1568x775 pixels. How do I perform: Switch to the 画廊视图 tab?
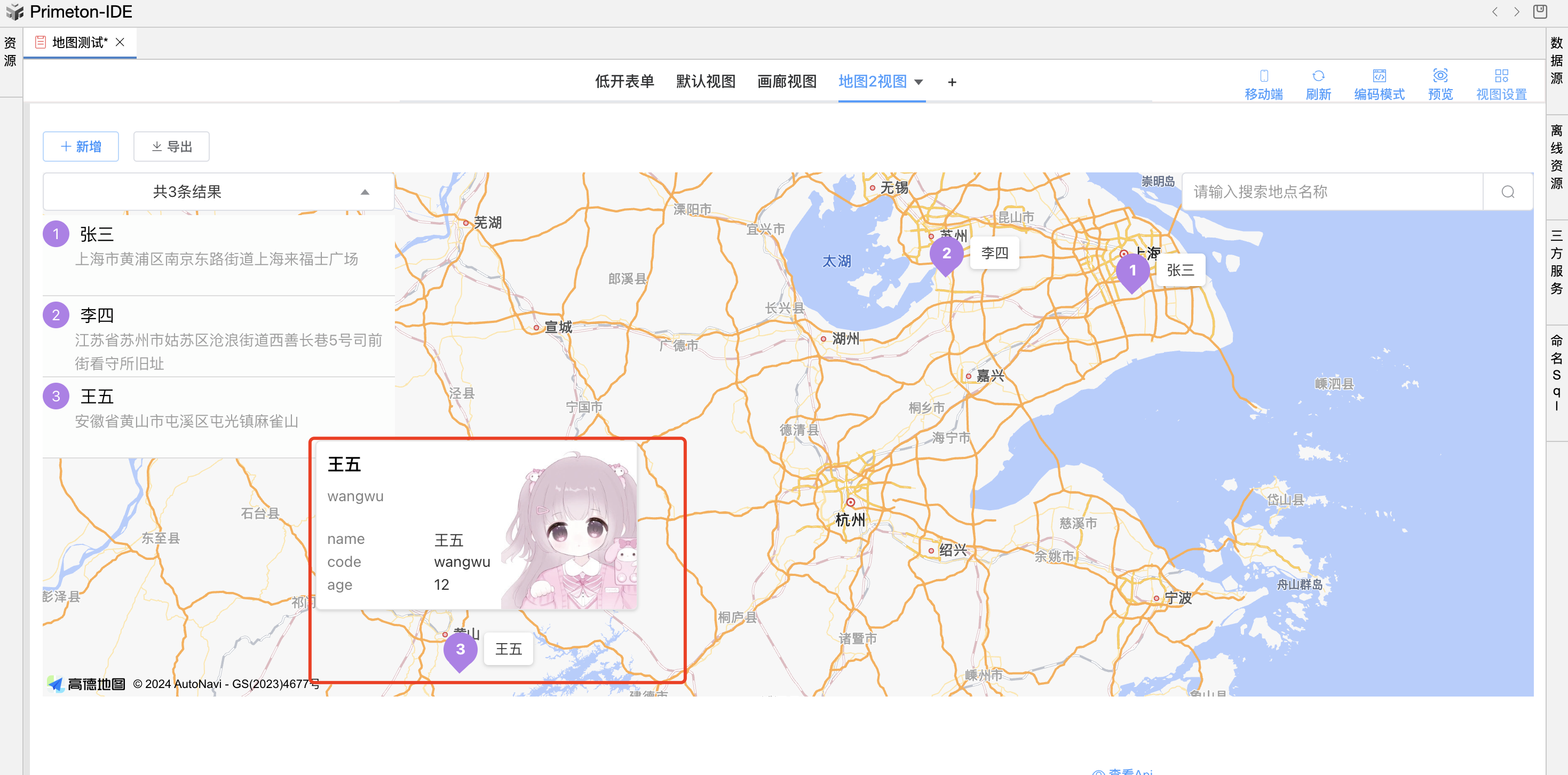pos(787,82)
